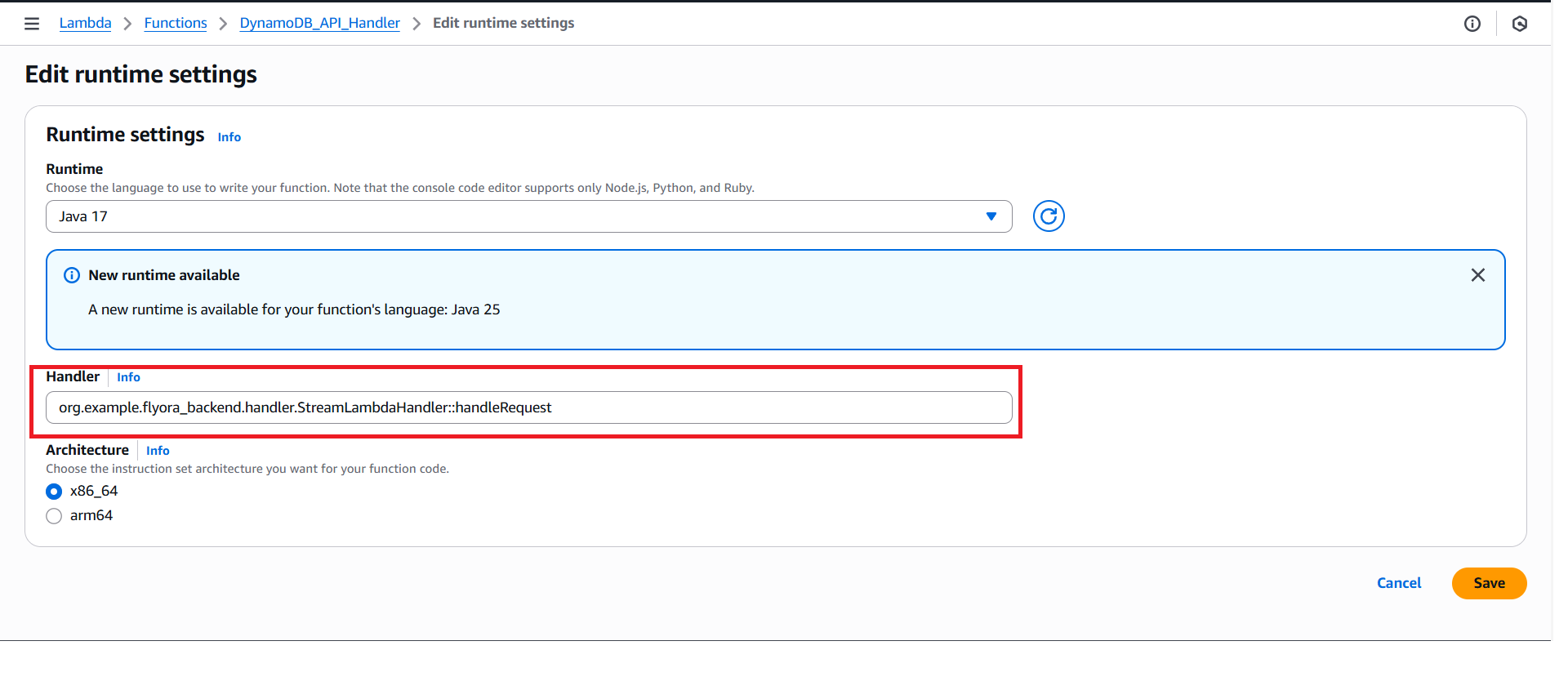Viewport: 1568px width, 690px height.
Task: Open the Runtime dropdown showing Java 17
Action: coord(528,216)
